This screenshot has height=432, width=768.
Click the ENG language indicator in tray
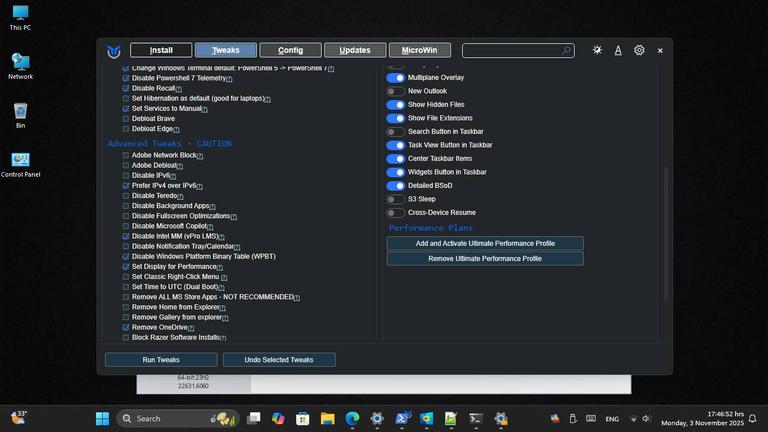[x=612, y=419]
